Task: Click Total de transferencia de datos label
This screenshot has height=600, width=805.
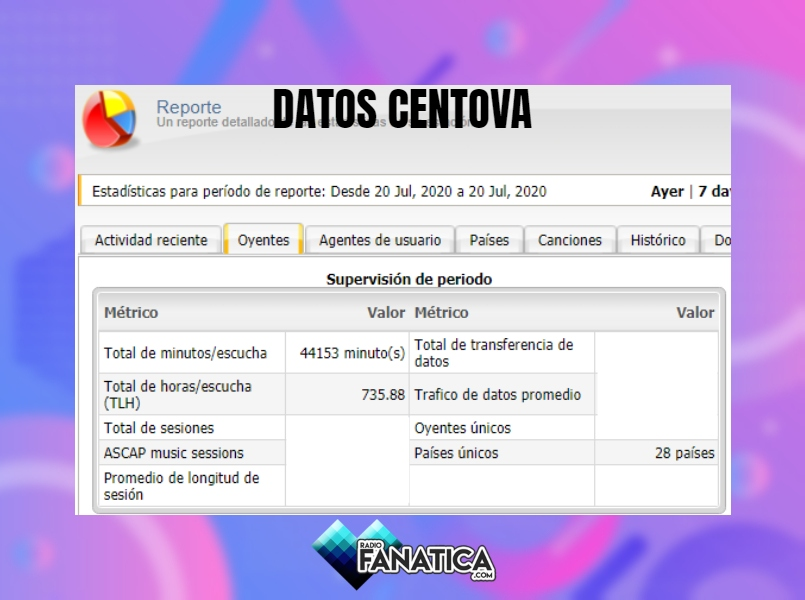Action: tap(493, 353)
